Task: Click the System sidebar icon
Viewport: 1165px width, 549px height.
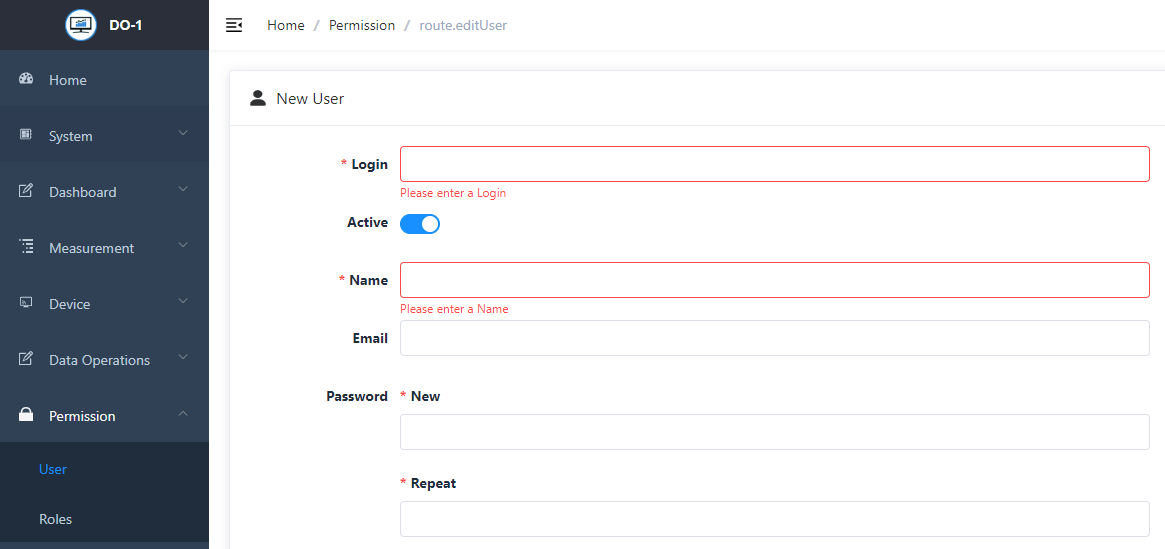Action: [27, 135]
